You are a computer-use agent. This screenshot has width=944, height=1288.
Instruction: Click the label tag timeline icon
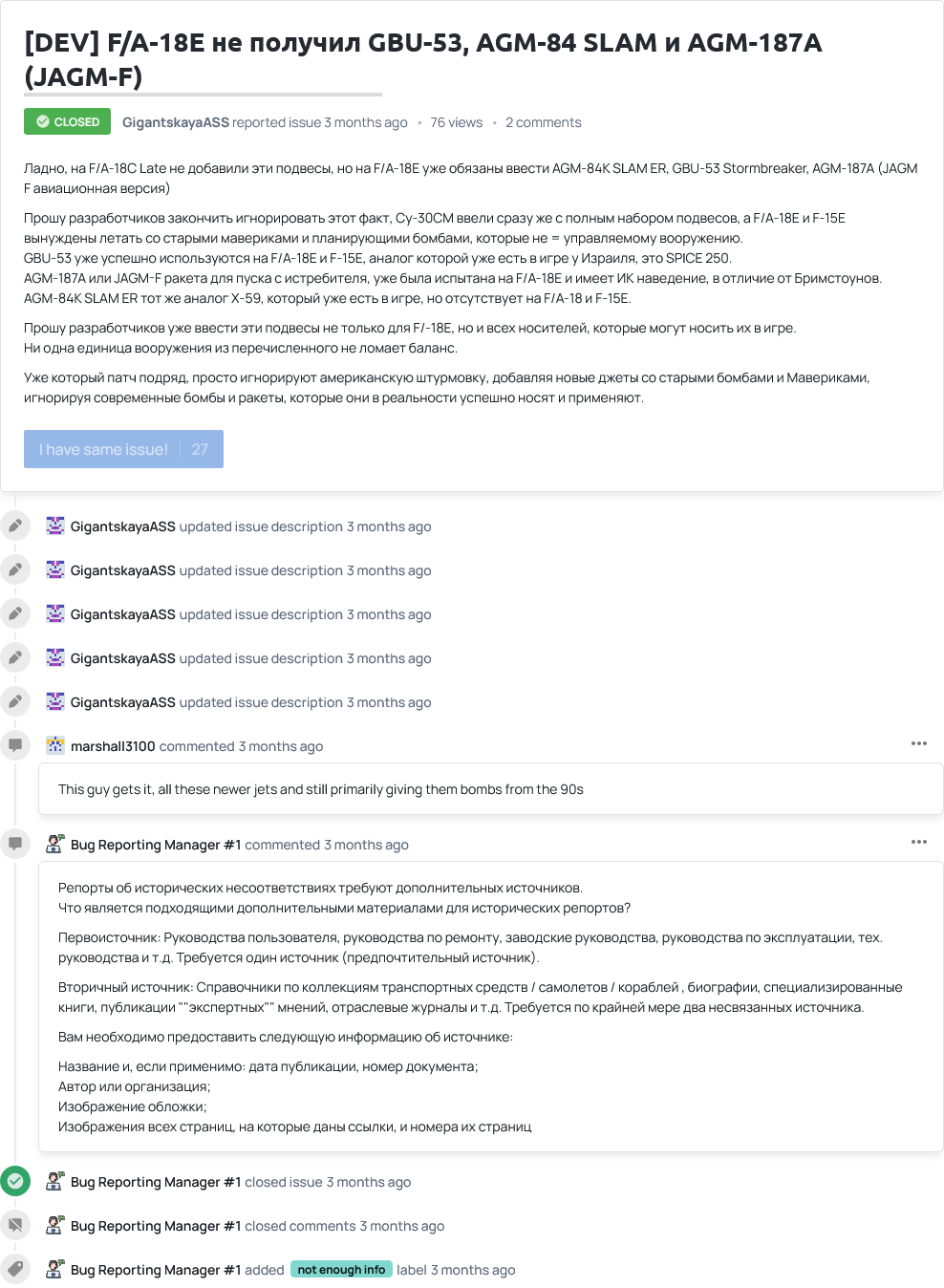coord(15,1269)
